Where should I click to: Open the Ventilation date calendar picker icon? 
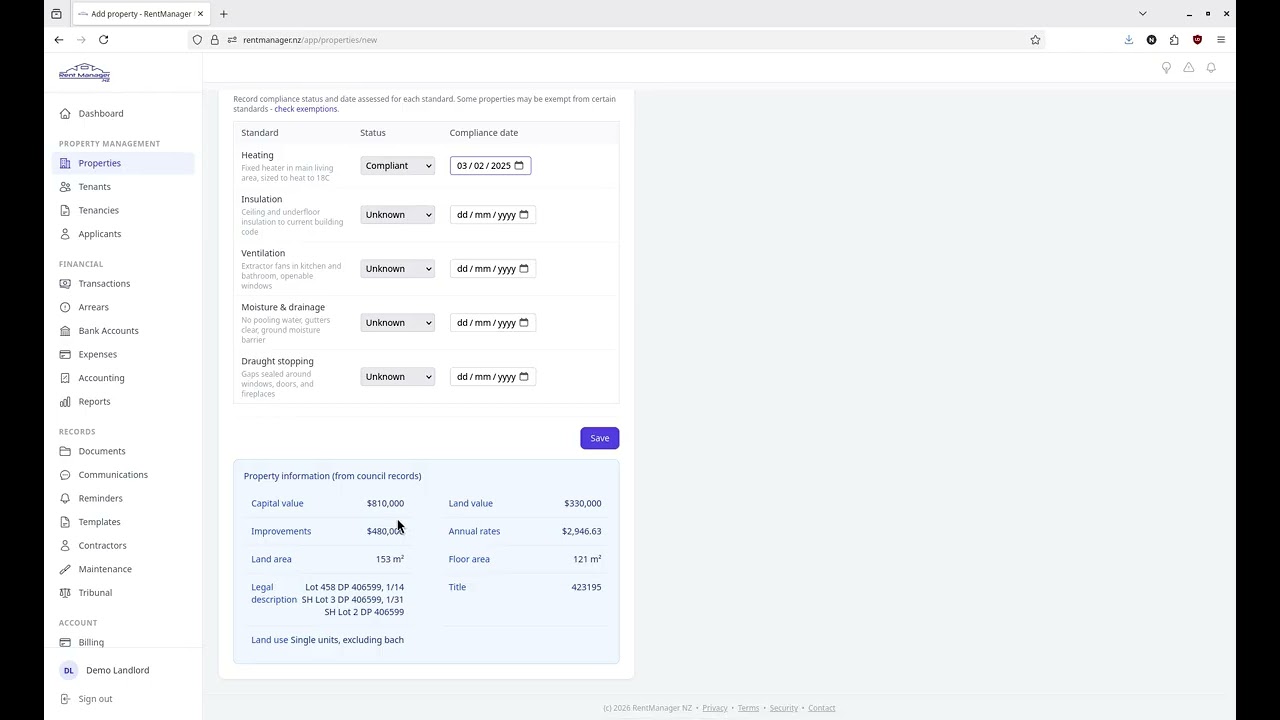click(523, 269)
